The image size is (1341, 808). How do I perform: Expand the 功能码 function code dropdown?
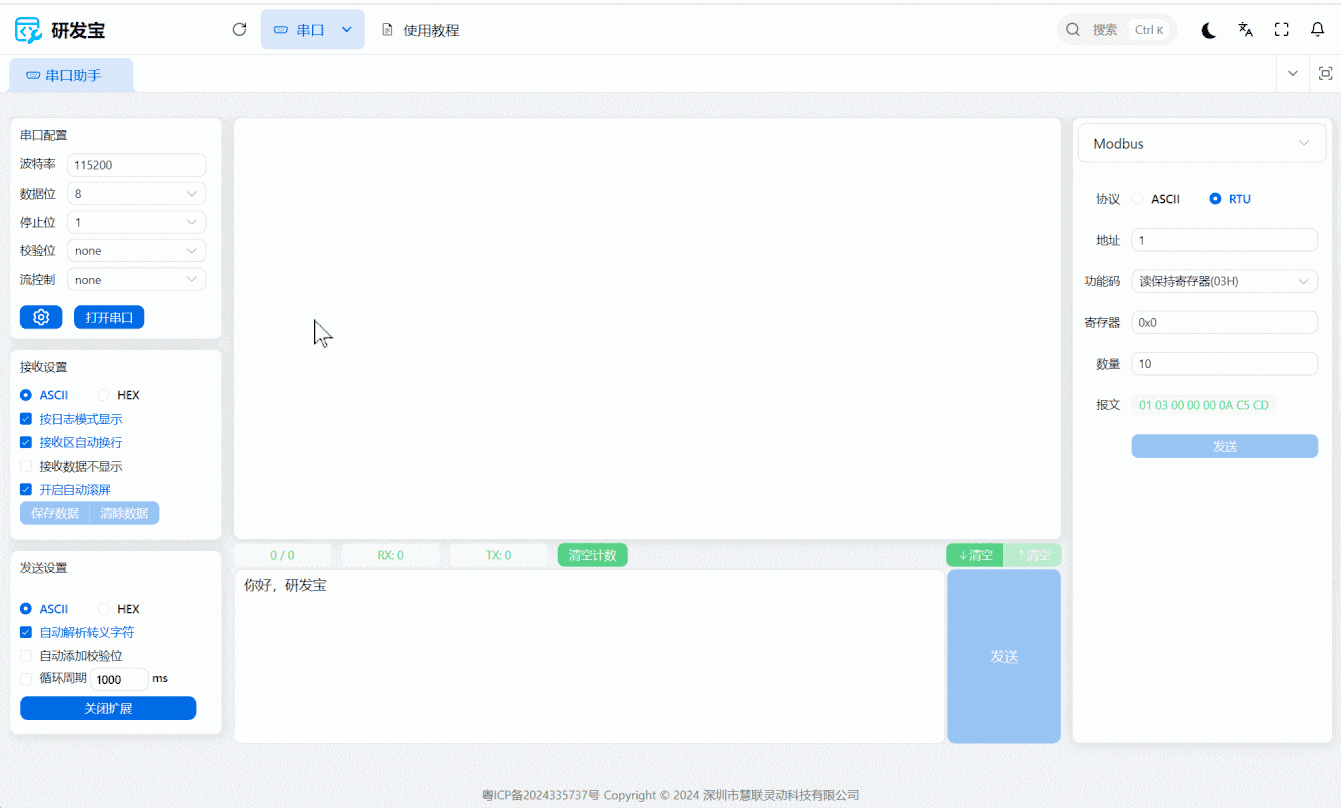click(x=1224, y=281)
